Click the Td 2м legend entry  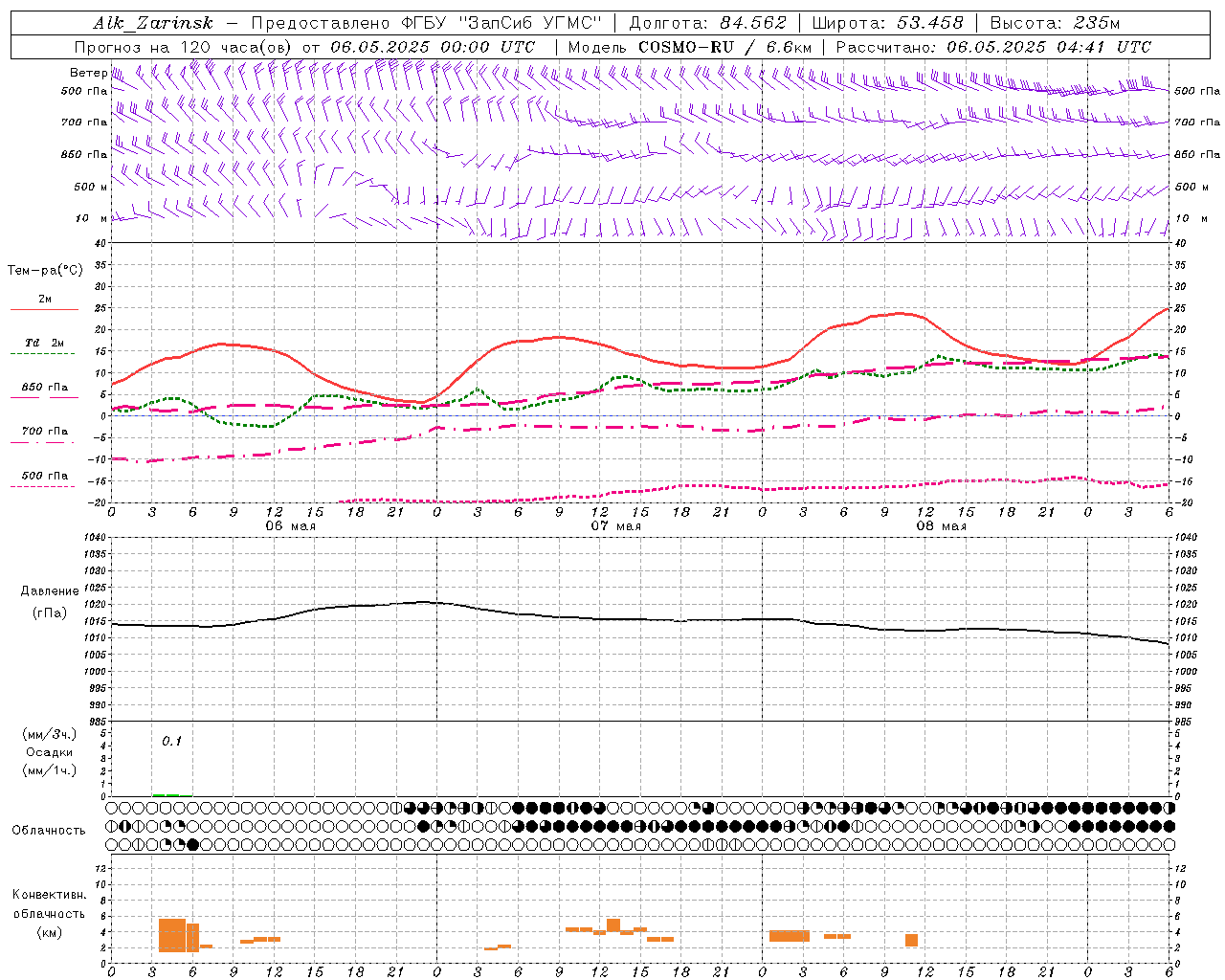45,343
